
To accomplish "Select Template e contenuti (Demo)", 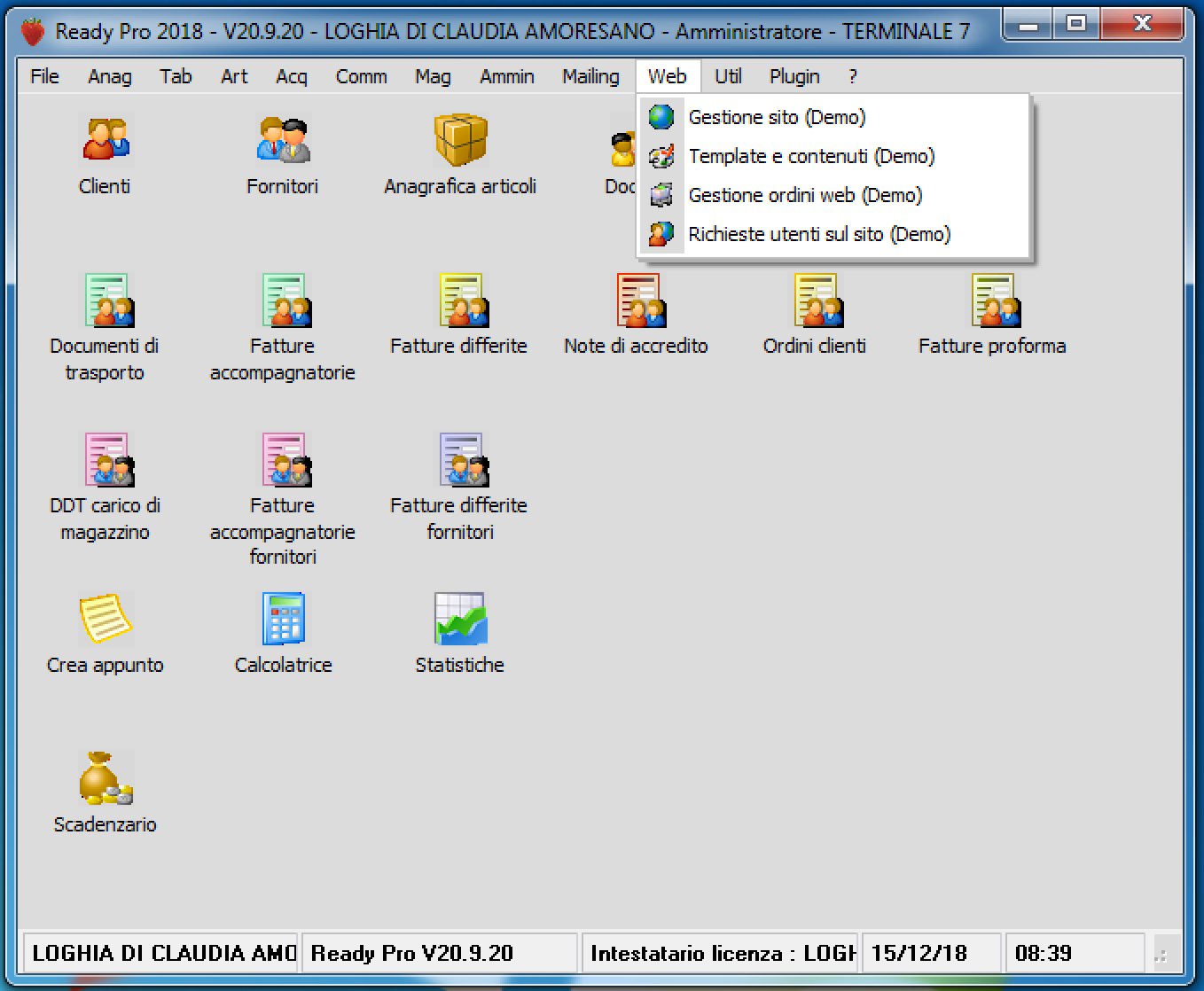I will [x=834, y=156].
